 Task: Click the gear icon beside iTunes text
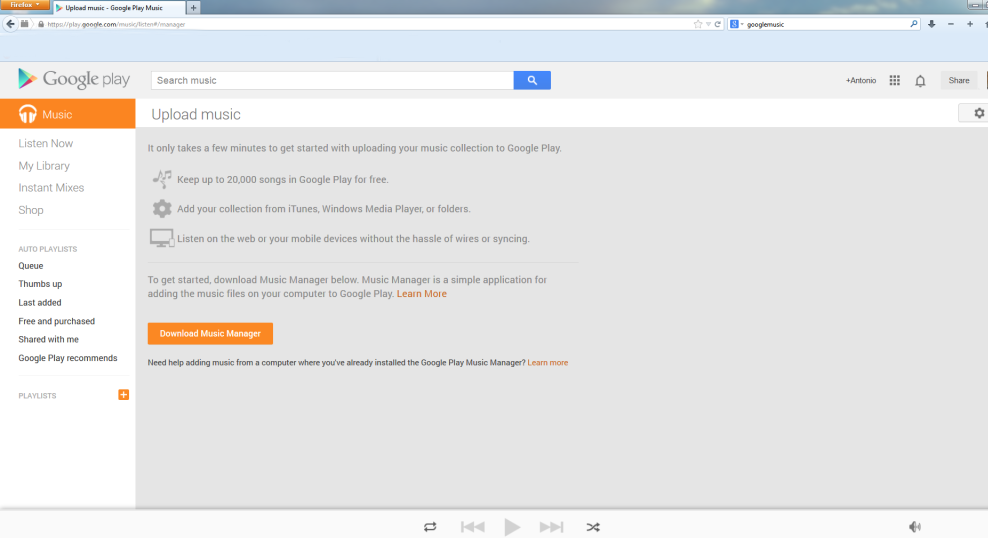click(x=162, y=209)
